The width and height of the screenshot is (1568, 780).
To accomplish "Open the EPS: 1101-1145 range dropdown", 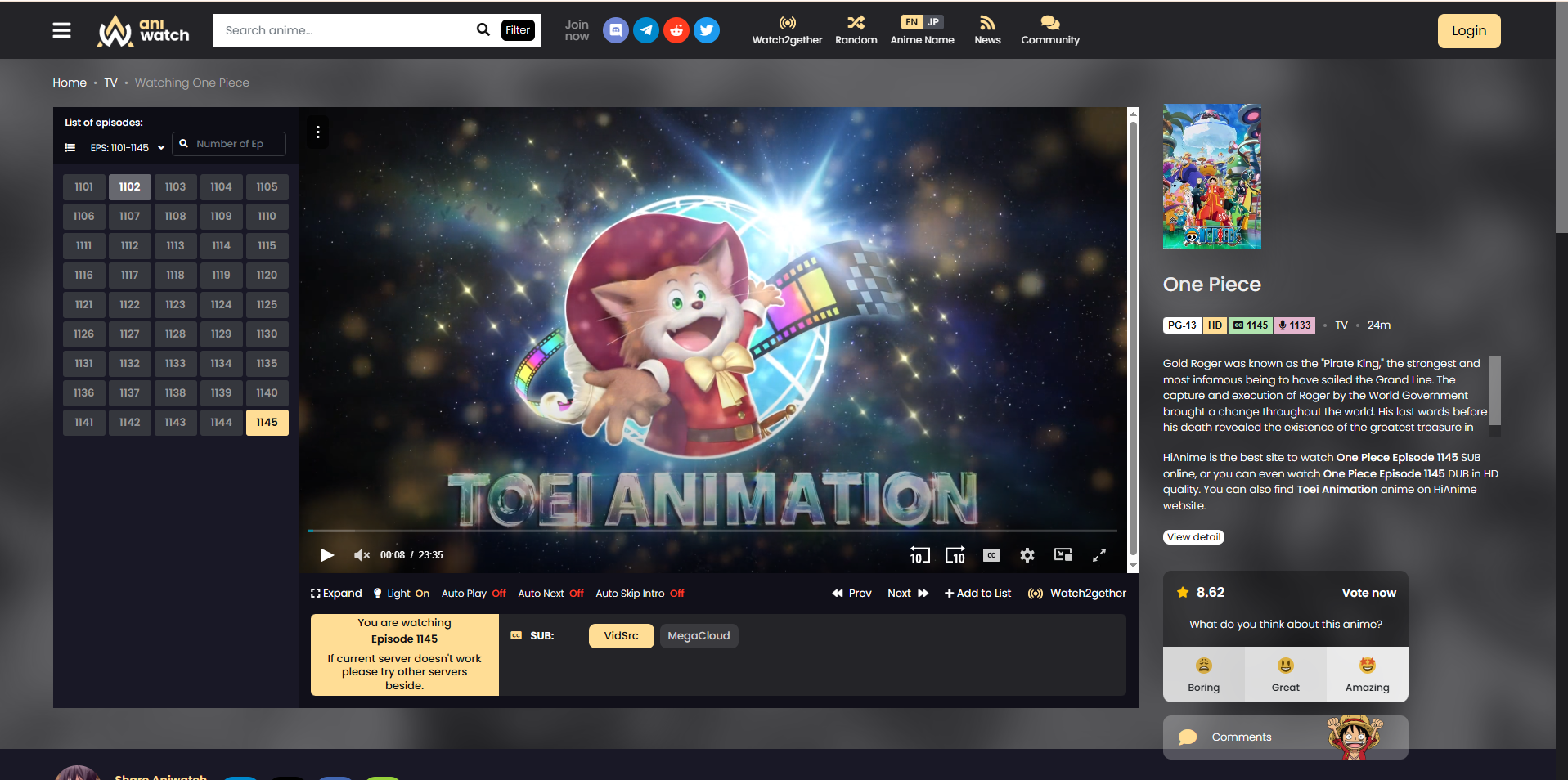I will [x=127, y=148].
